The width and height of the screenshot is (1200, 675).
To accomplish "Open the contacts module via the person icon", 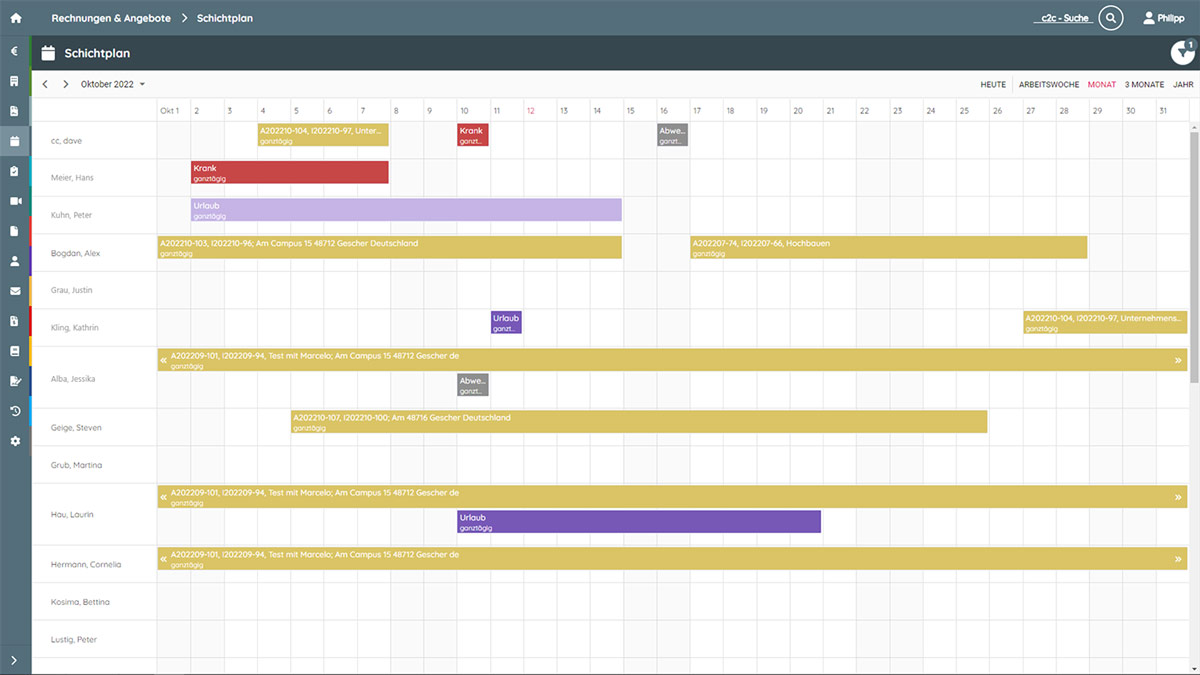I will 14,260.
